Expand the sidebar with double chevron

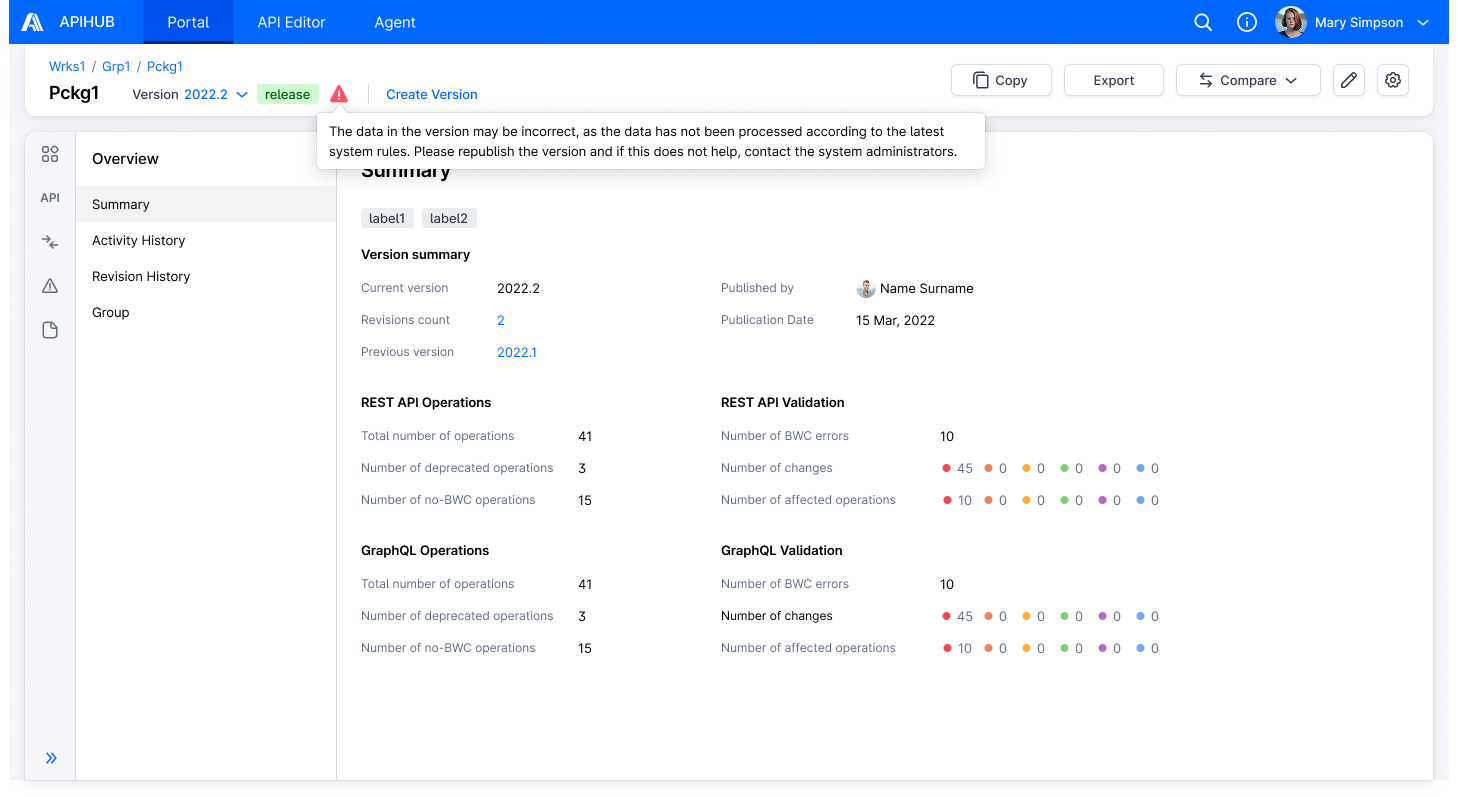51,758
